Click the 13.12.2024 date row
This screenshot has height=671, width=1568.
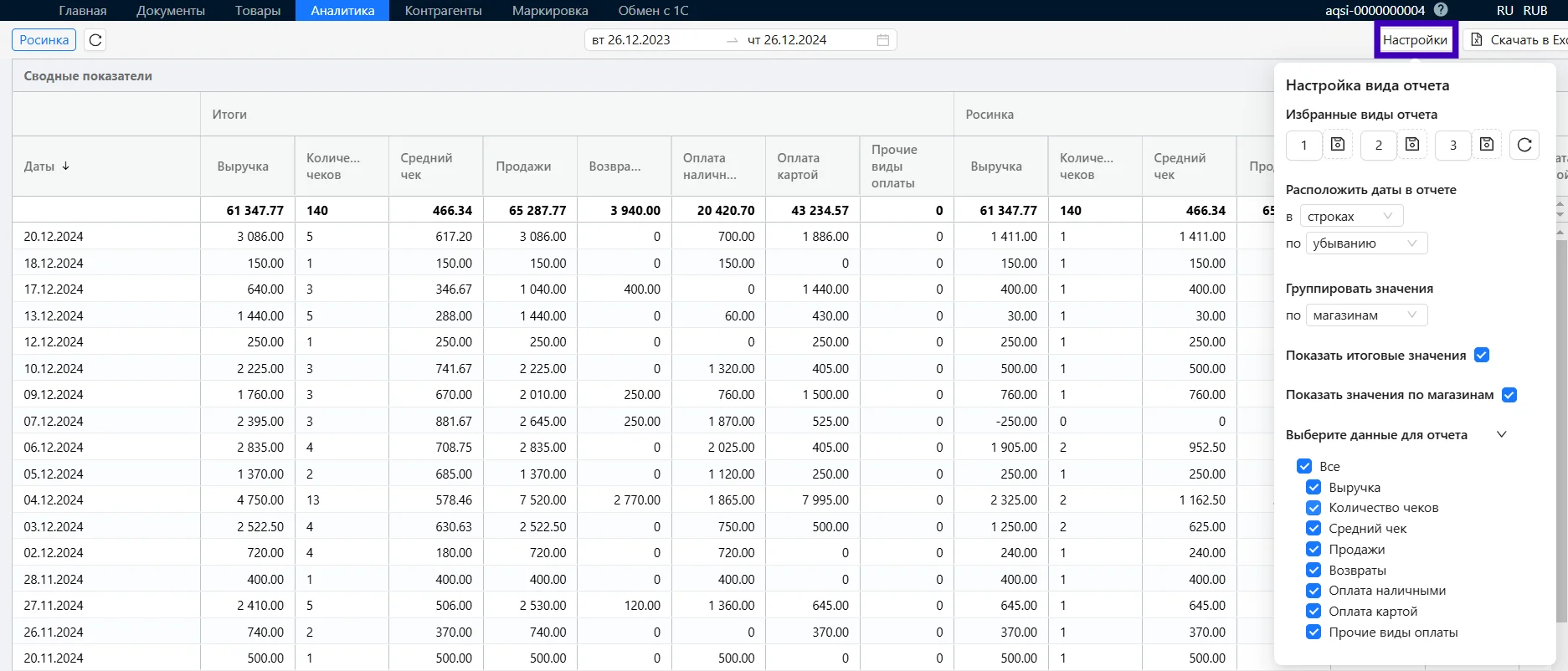[x=54, y=315]
